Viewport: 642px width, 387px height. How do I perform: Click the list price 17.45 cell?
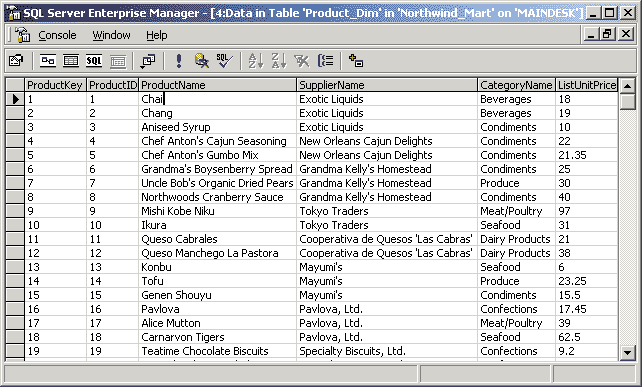coord(587,309)
